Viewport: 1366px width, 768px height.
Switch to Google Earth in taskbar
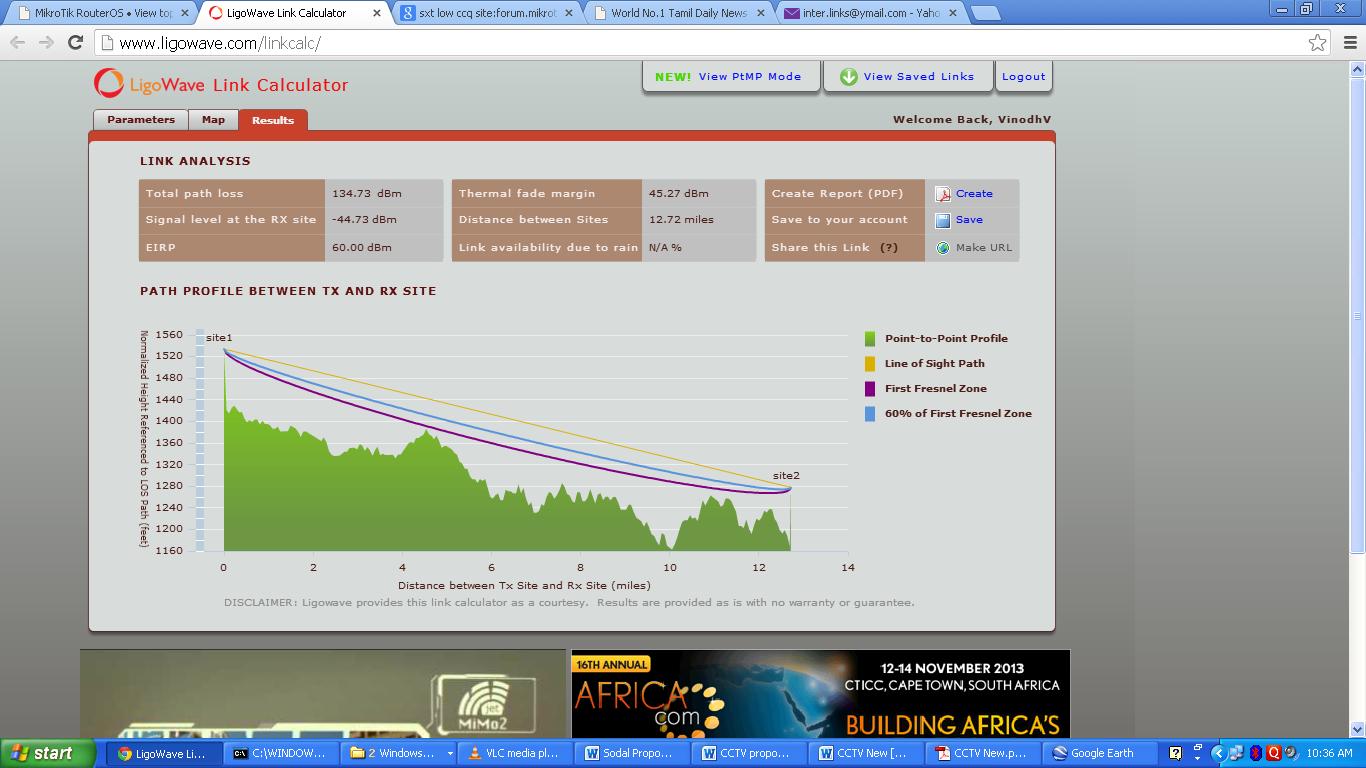tap(1099, 753)
